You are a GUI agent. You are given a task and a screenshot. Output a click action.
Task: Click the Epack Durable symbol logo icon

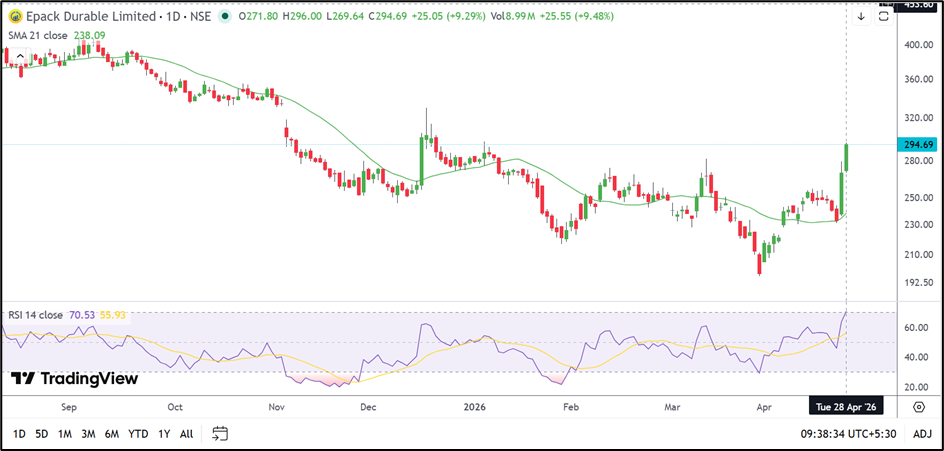coord(15,17)
